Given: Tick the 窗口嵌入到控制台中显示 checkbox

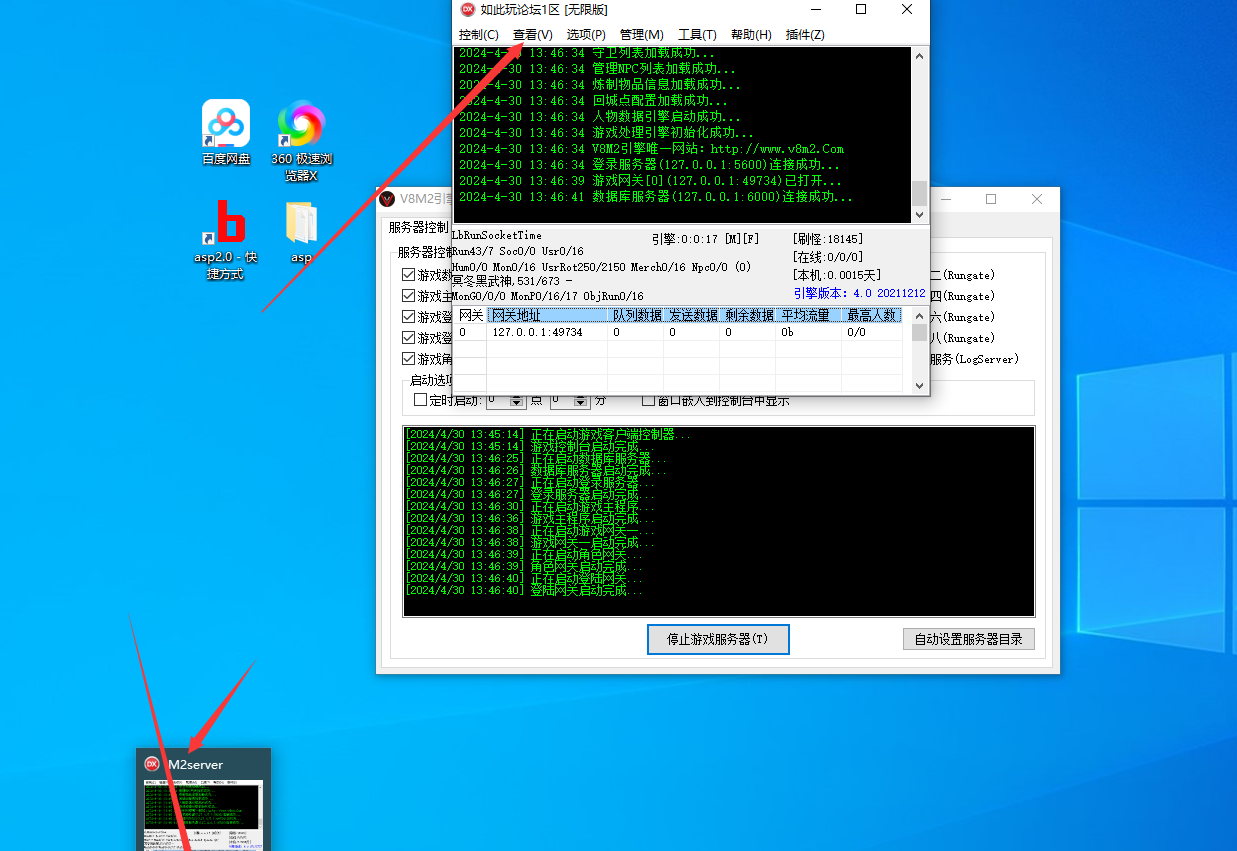Looking at the screenshot, I should 649,400.
